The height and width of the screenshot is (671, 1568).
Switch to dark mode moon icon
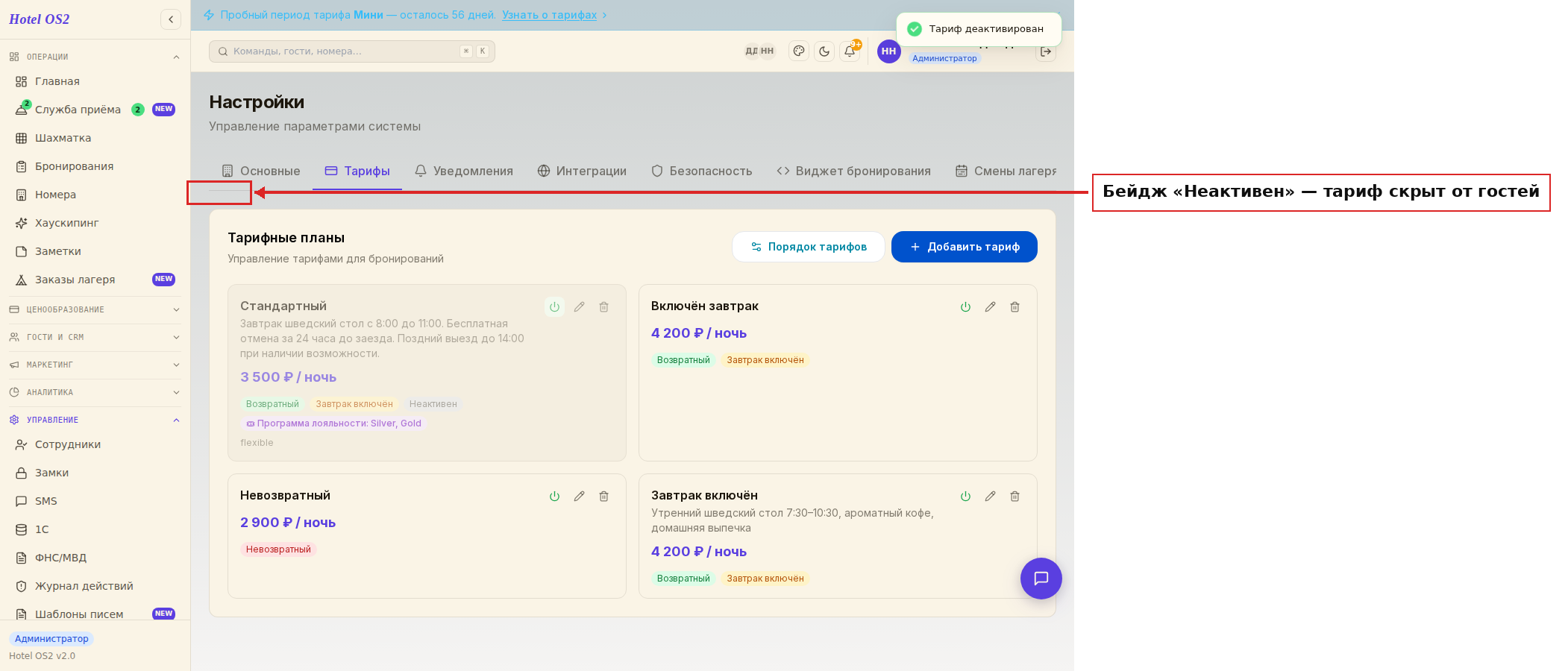click(824, 51)
